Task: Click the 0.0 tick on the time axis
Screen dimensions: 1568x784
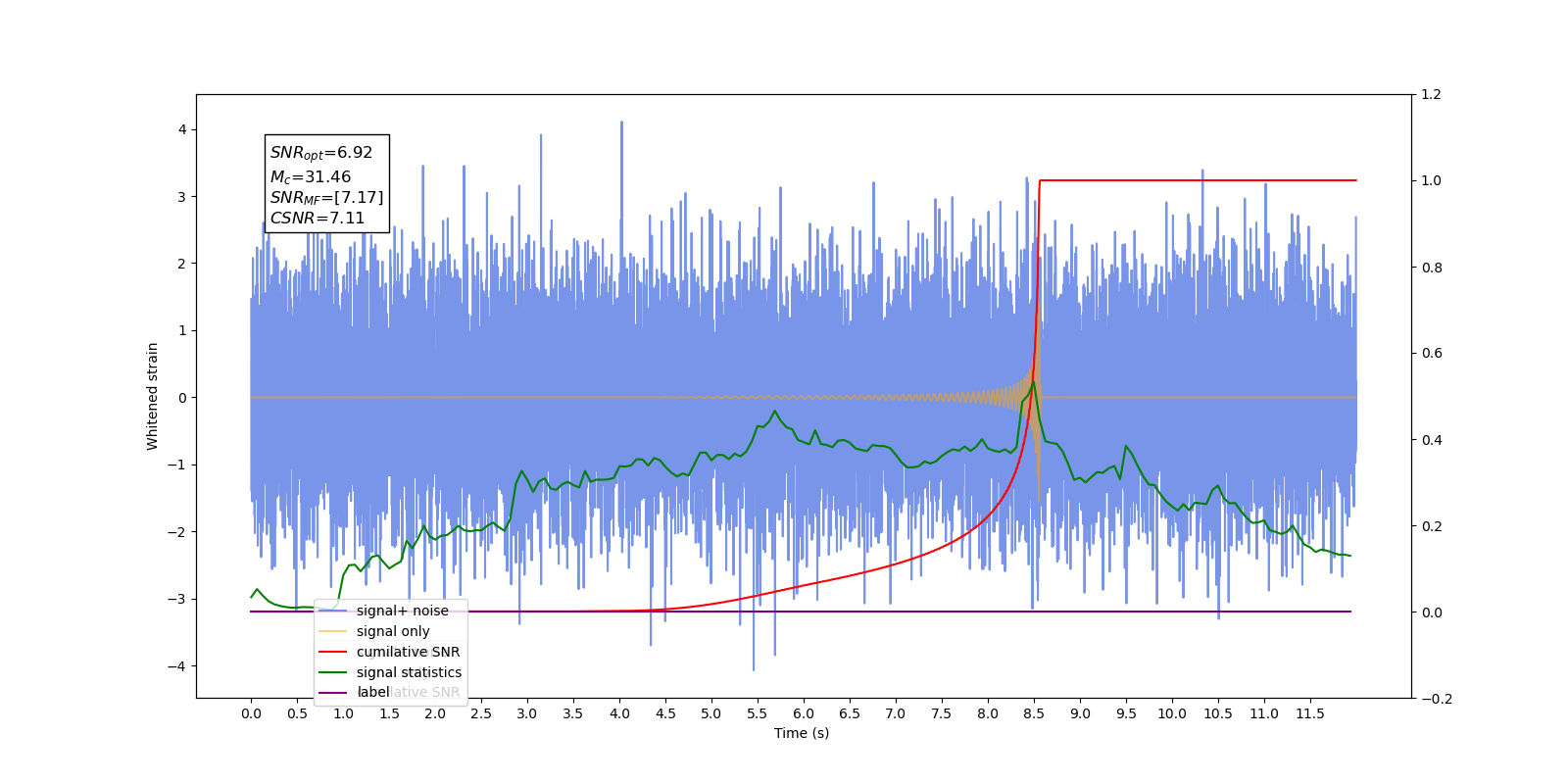Action: pyautogui.click(x=251, y=713)
